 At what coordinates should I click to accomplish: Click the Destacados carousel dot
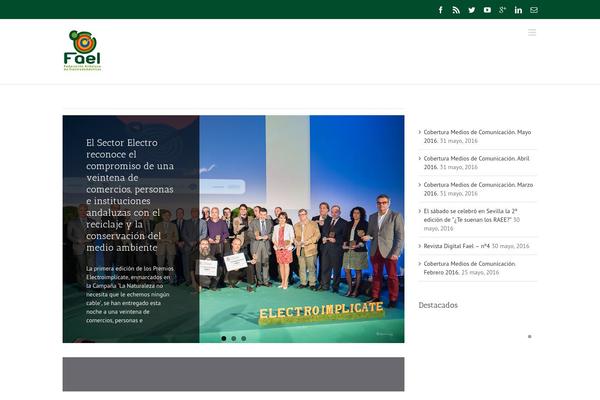[x=530, y=336]
